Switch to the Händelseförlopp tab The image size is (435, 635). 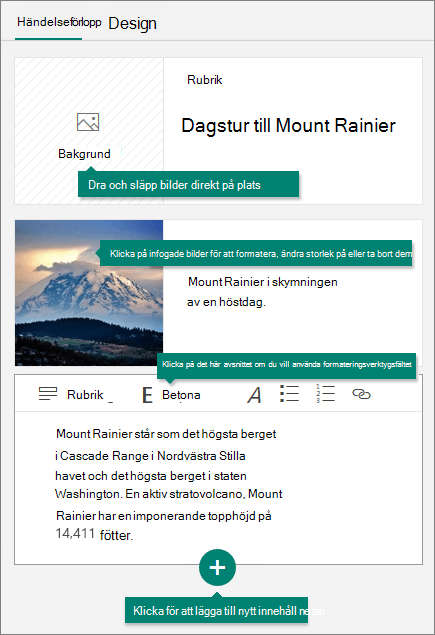[59, 22]
